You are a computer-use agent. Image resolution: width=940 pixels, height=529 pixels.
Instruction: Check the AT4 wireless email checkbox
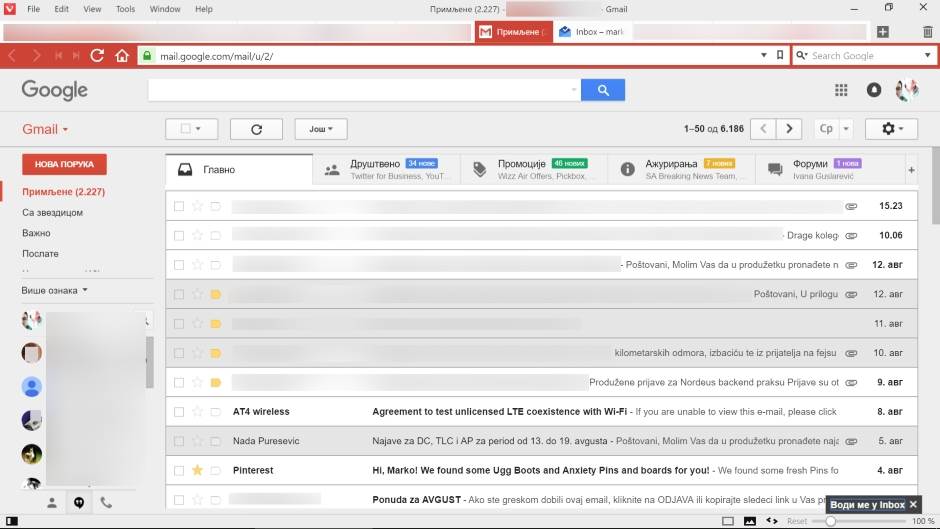(x=179, y=411)
